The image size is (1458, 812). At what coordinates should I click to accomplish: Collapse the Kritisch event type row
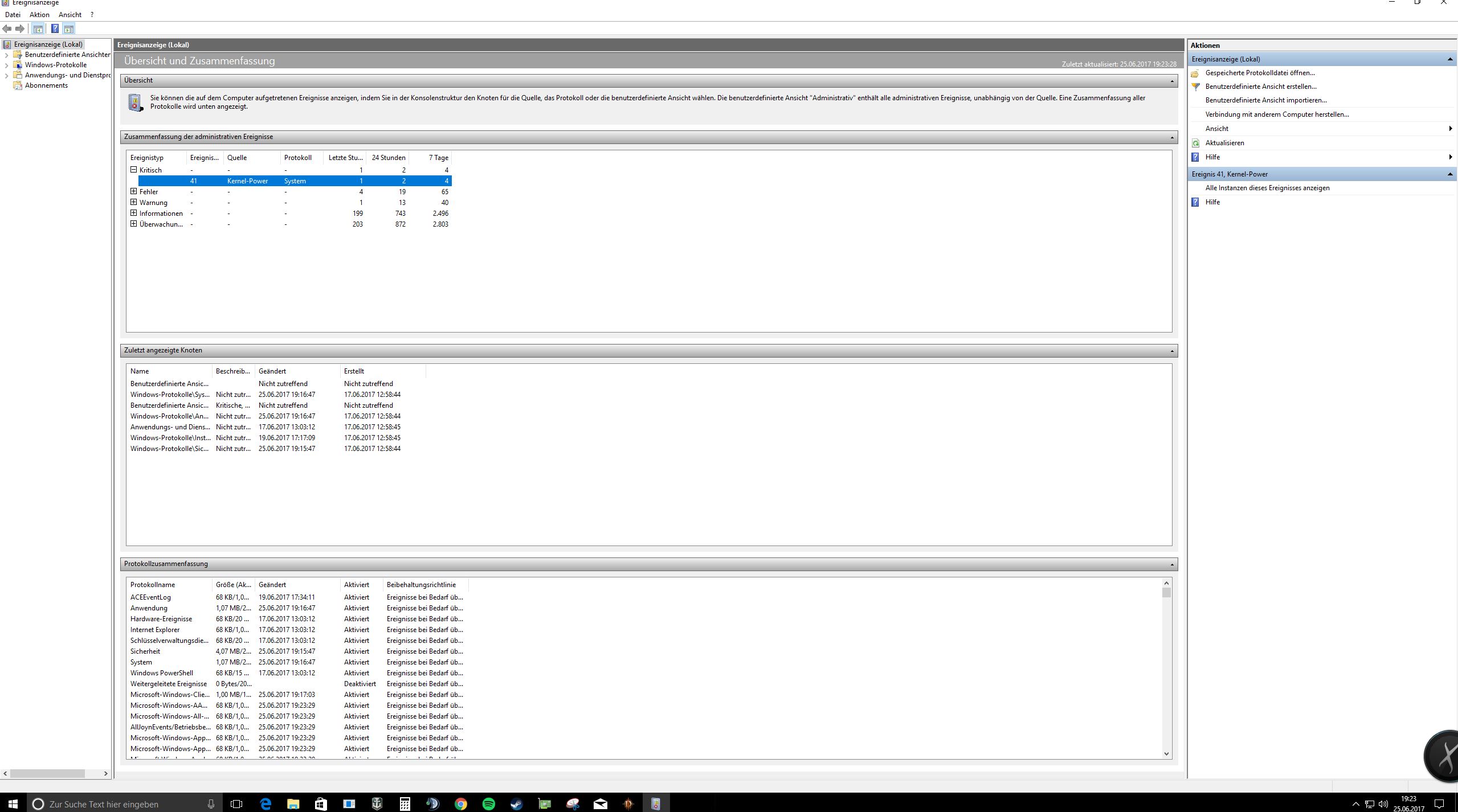point(133,170)
